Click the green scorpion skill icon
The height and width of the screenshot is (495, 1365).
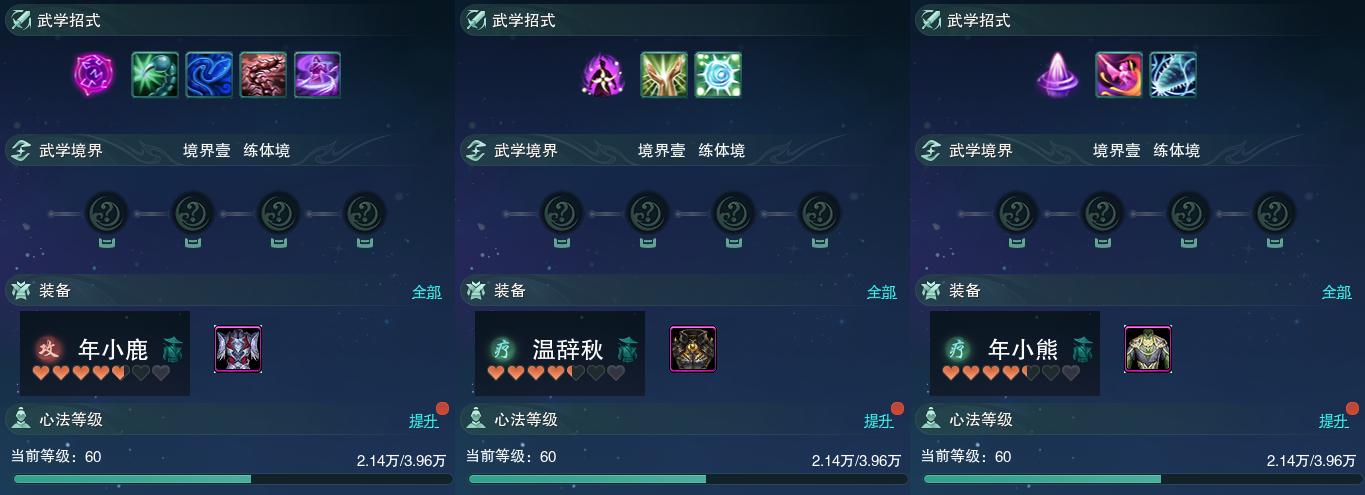155,75
